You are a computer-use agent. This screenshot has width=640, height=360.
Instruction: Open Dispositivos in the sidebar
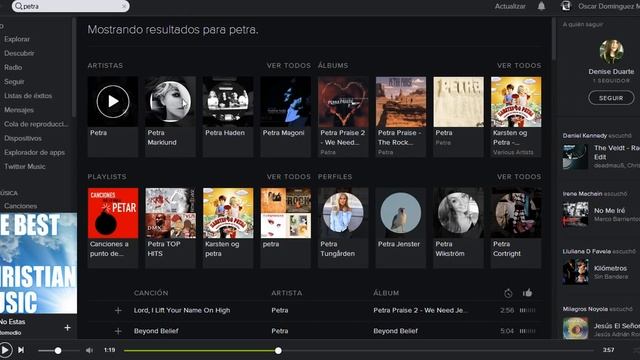pyautogui.click(x=23, y=138)
